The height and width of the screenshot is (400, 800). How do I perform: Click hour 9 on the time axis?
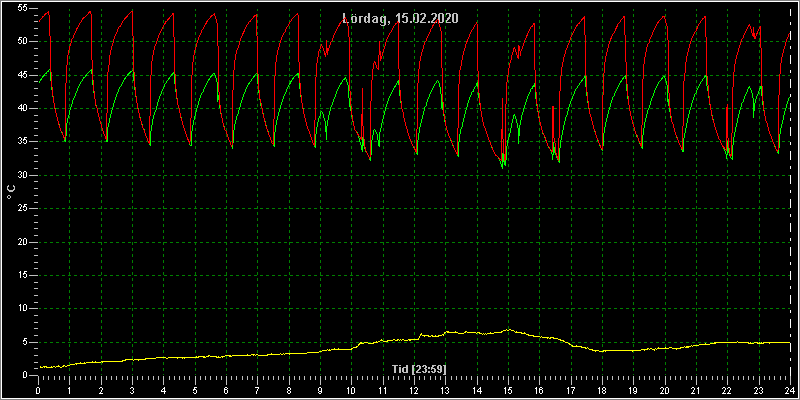[x=320, y=391]
